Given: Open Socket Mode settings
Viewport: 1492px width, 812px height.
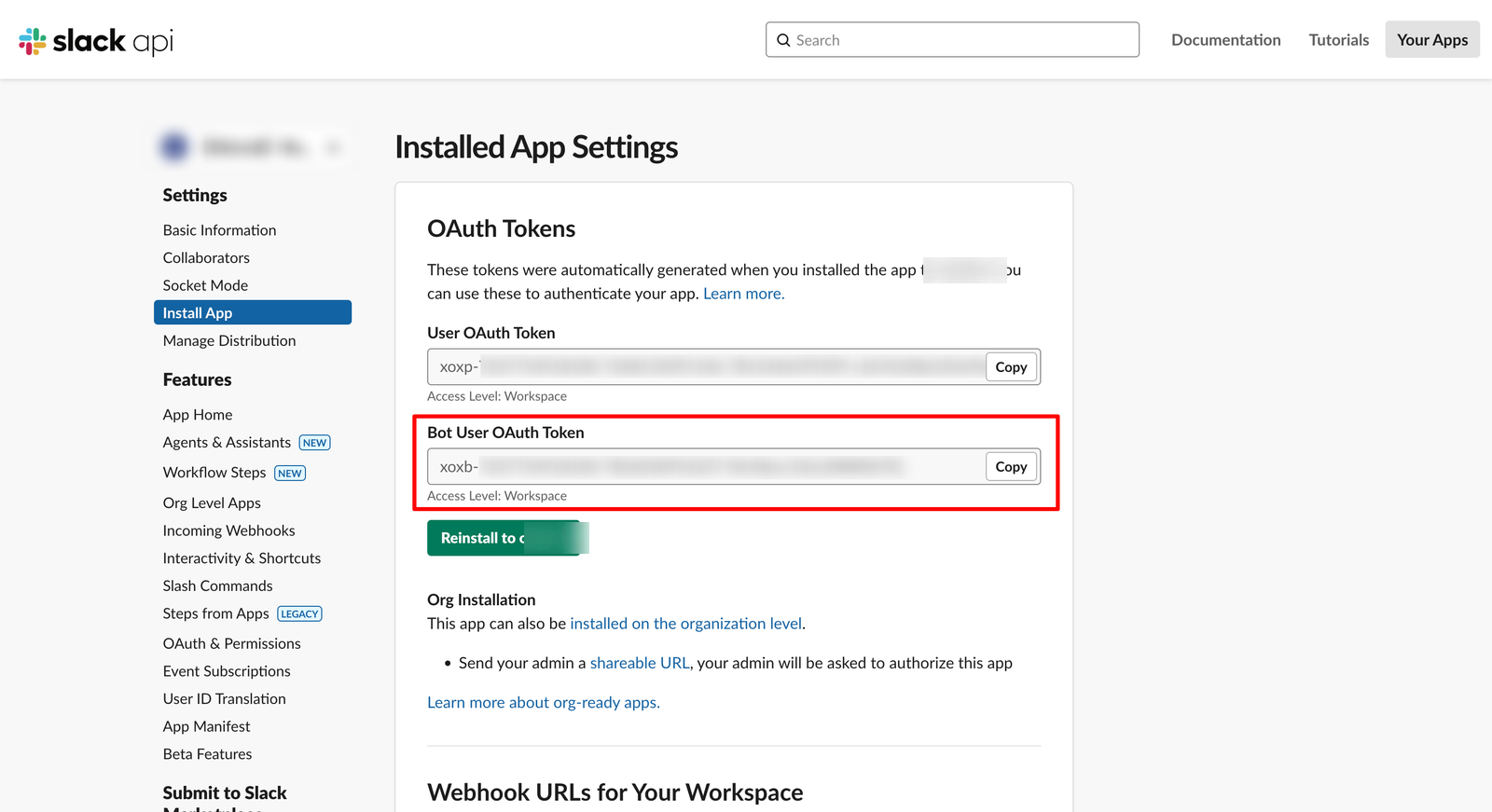Looking at the screenshot, I should 205,285.
